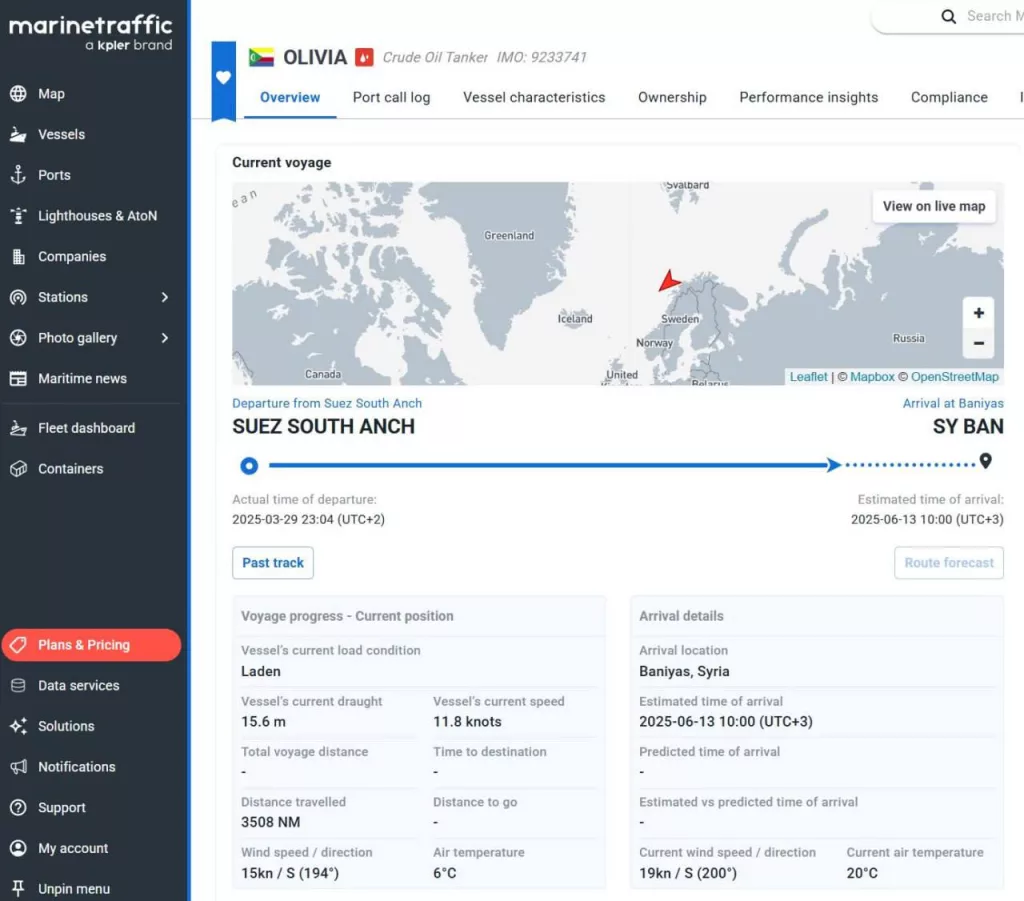Click View on live map
This screenshot has width=1024, height=901.
pos(933,206)
